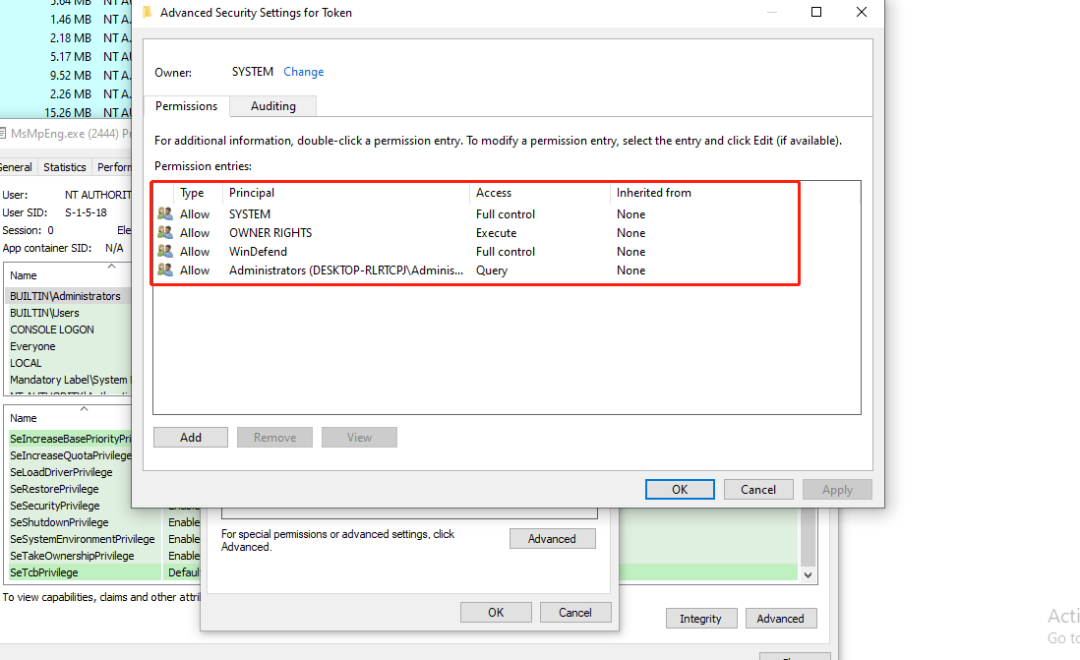Select the BUILTIN\Administrators group row
1080x660 pixels.
(68, 296)
